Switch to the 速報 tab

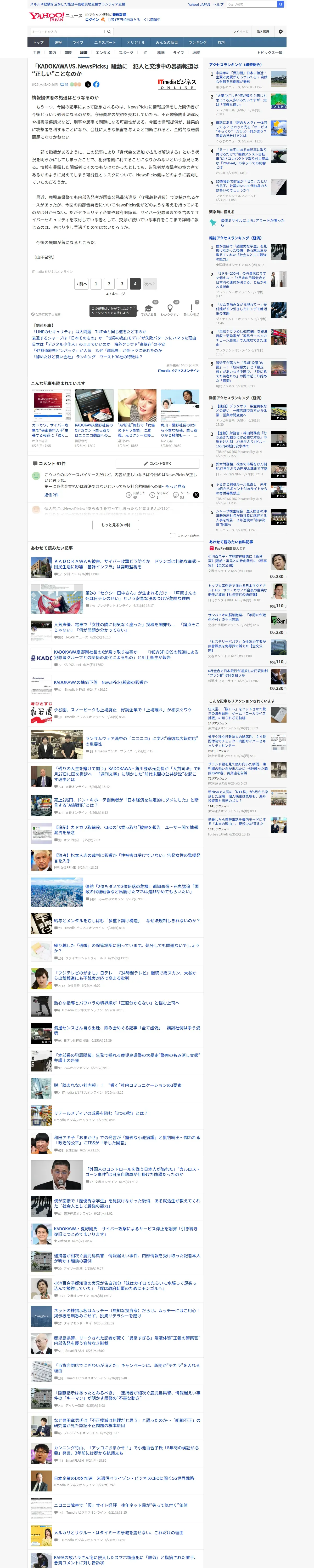pos(58,43)
